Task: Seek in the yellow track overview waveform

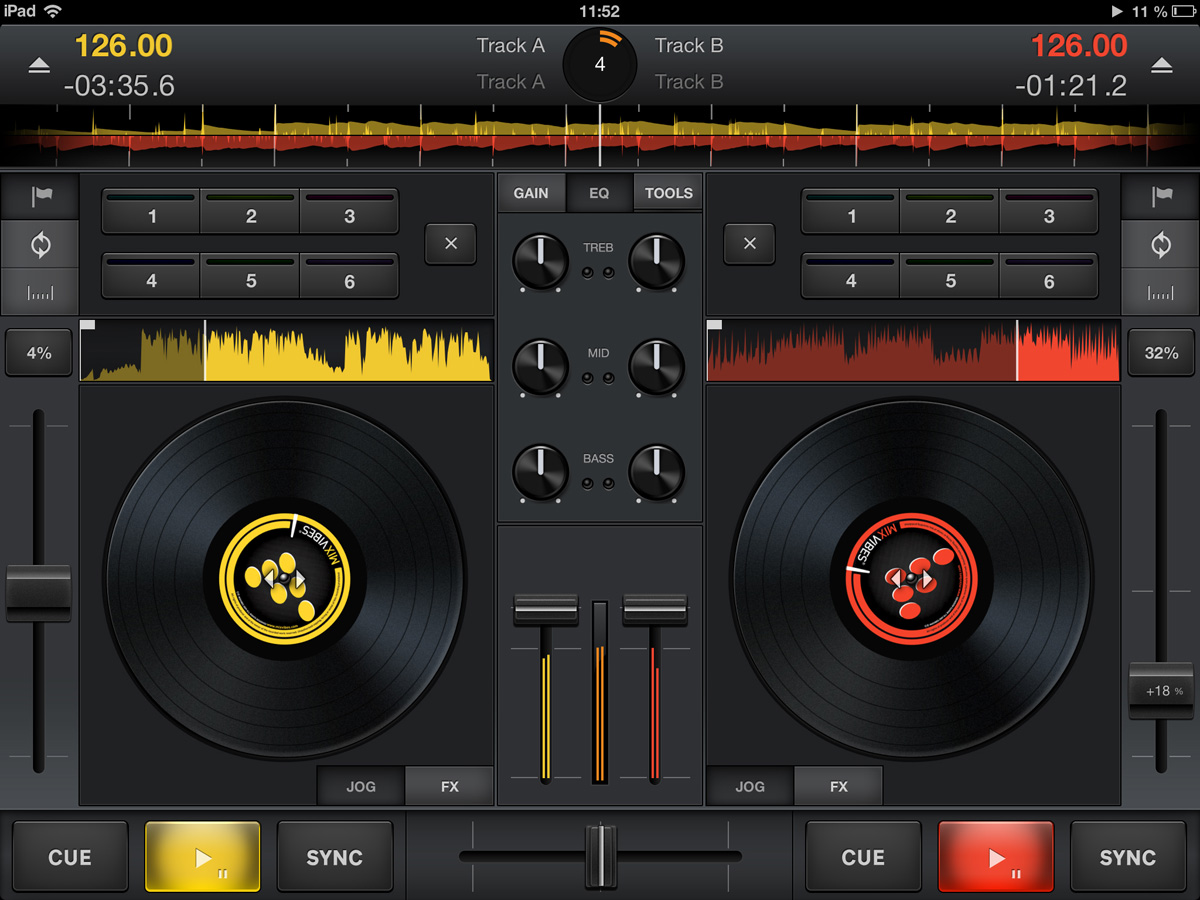Action: [287, 350]
